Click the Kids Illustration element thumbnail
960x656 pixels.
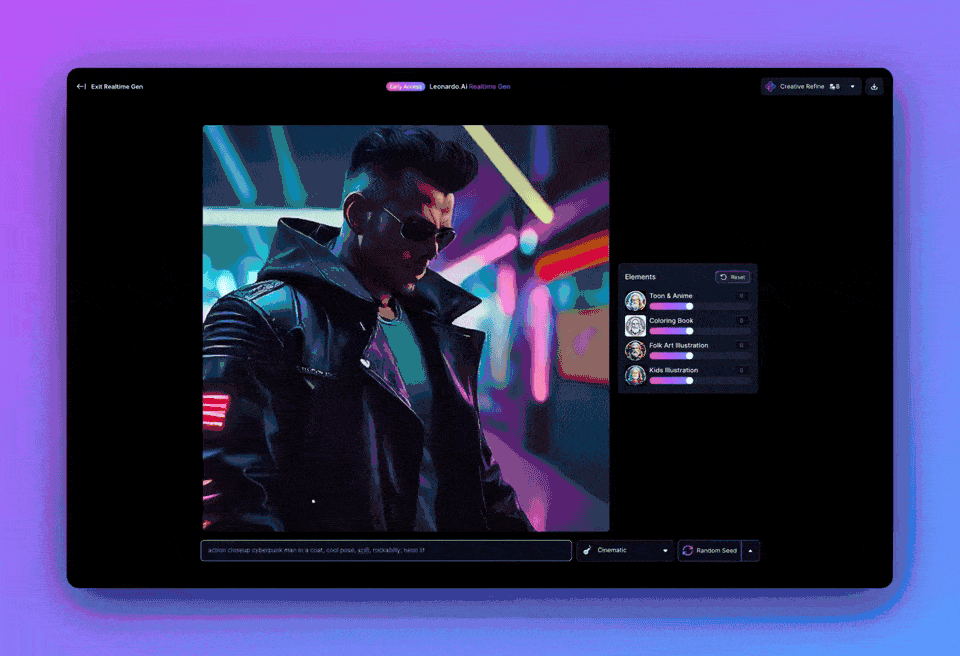tap(635, 375)
